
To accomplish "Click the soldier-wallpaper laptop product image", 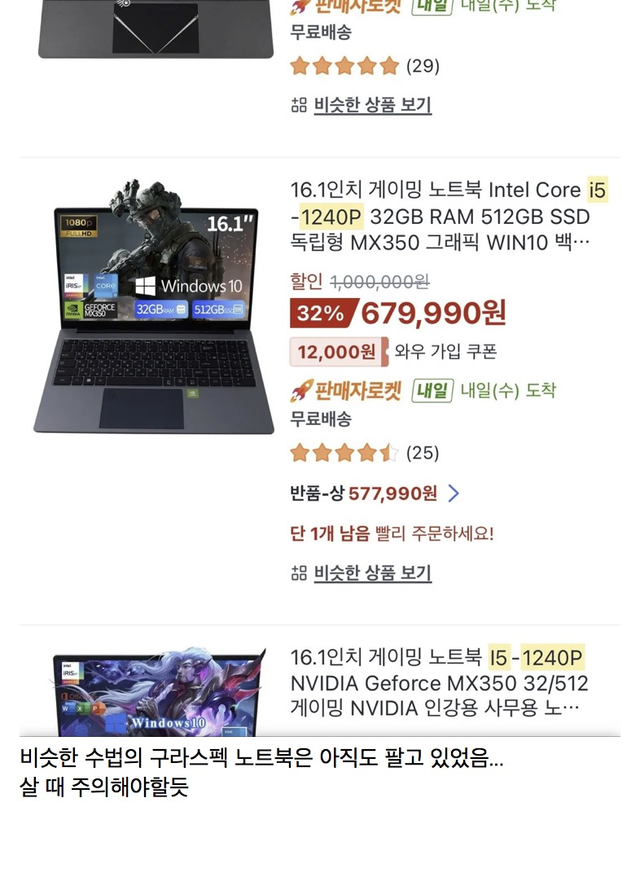I will (154, 307).
